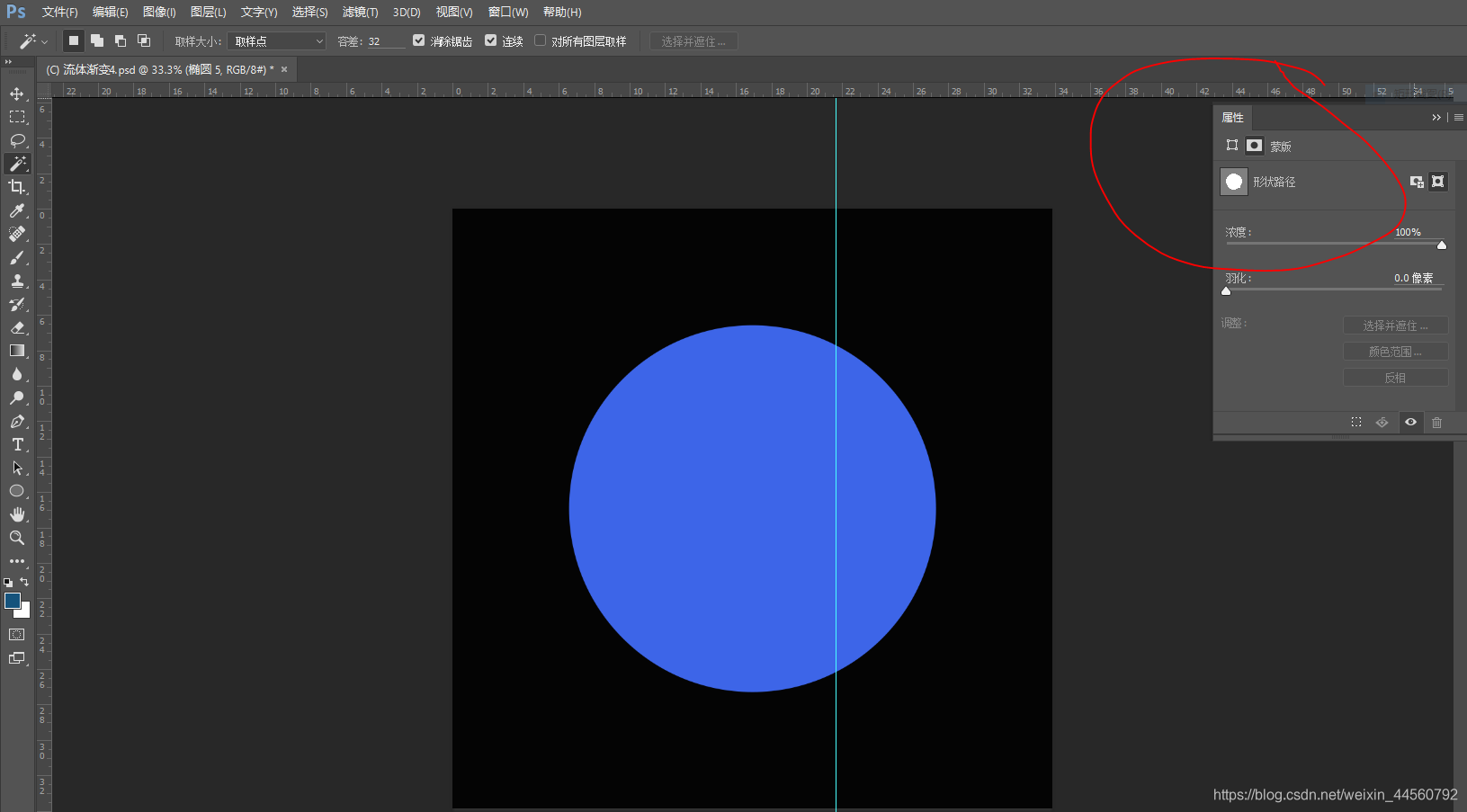The height and width of the screenshot is (812, 1467).
Task: Open the 编辑(E) menu
Action: [110, 12]
